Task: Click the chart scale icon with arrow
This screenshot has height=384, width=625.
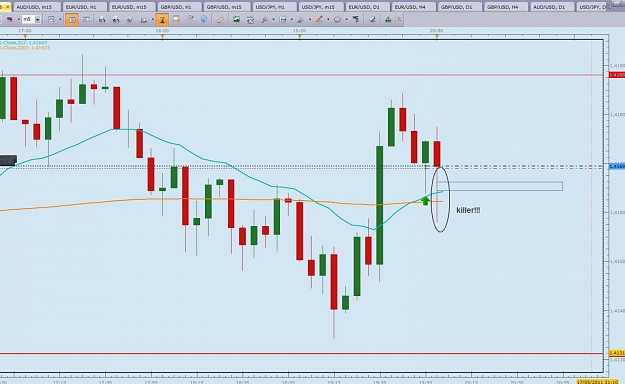Action: click(x=144, y=19)
